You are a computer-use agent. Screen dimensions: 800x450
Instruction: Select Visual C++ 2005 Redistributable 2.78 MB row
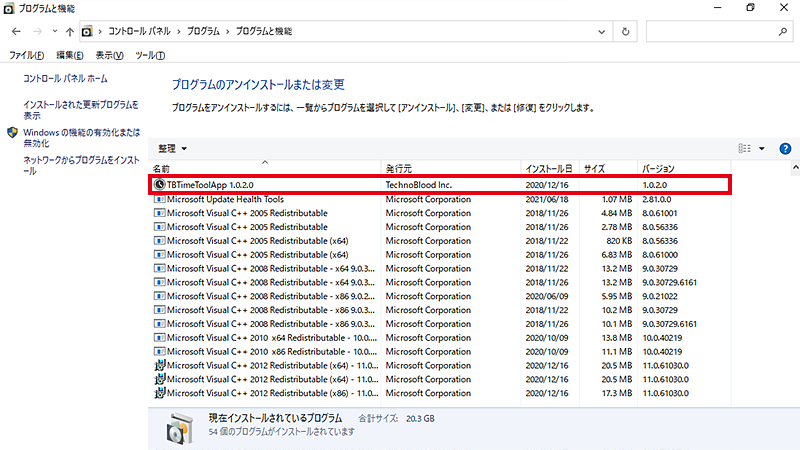click(440, 227)
